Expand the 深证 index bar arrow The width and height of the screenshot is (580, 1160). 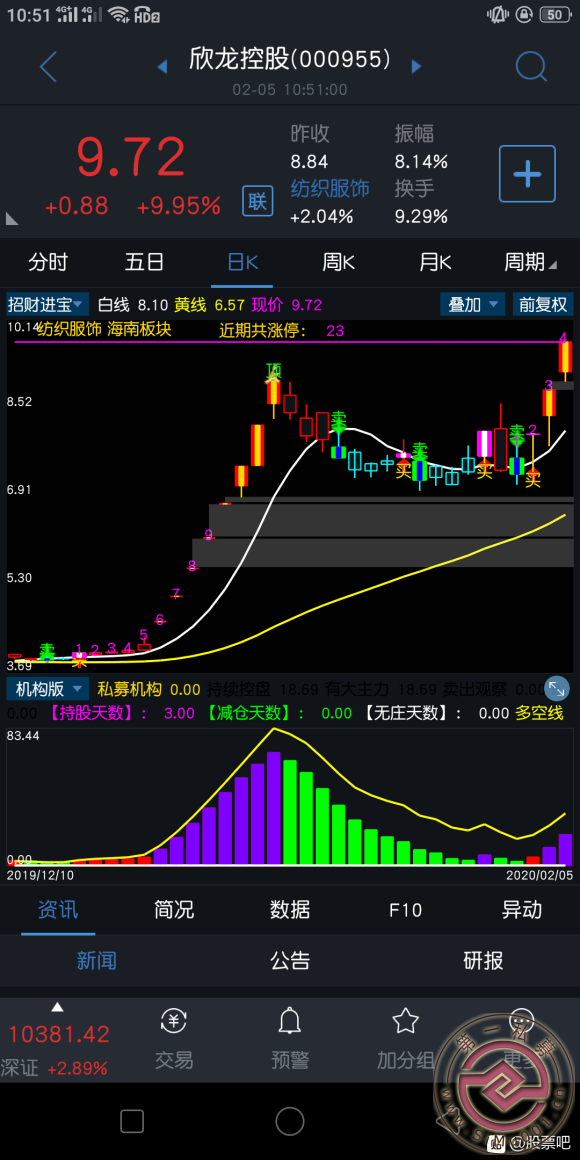pyautogui.click(x=57, y=1007)
